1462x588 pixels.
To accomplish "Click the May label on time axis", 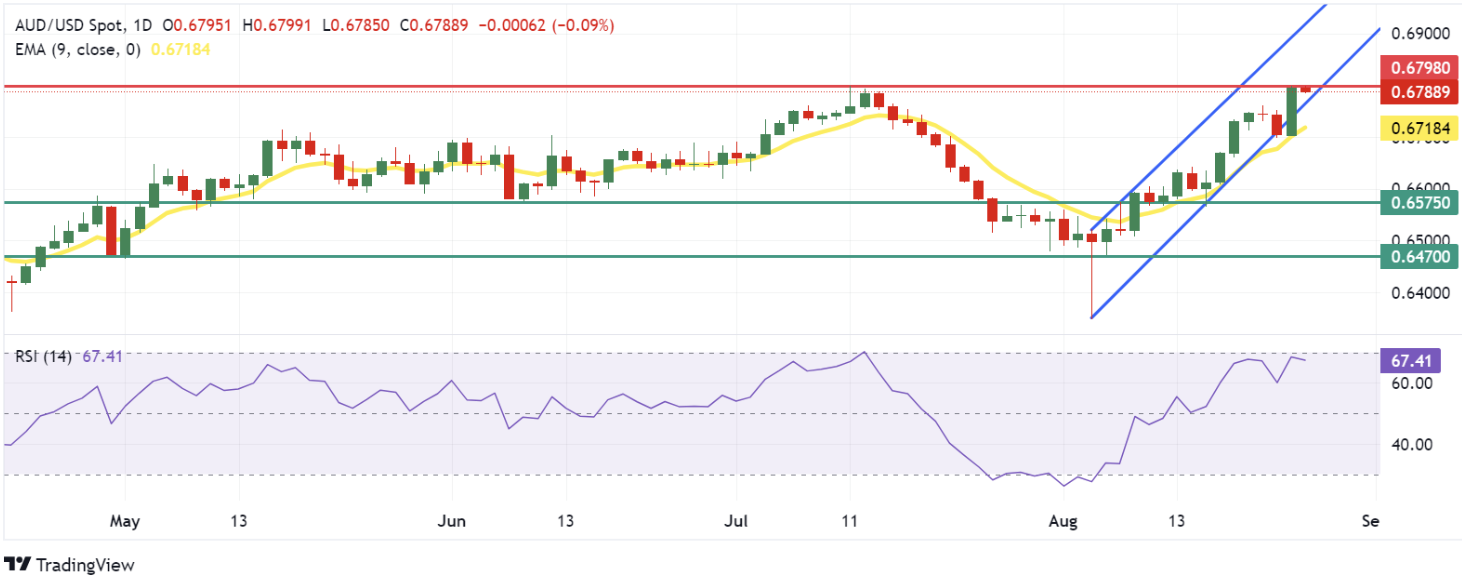I will [x=125, y=522].
